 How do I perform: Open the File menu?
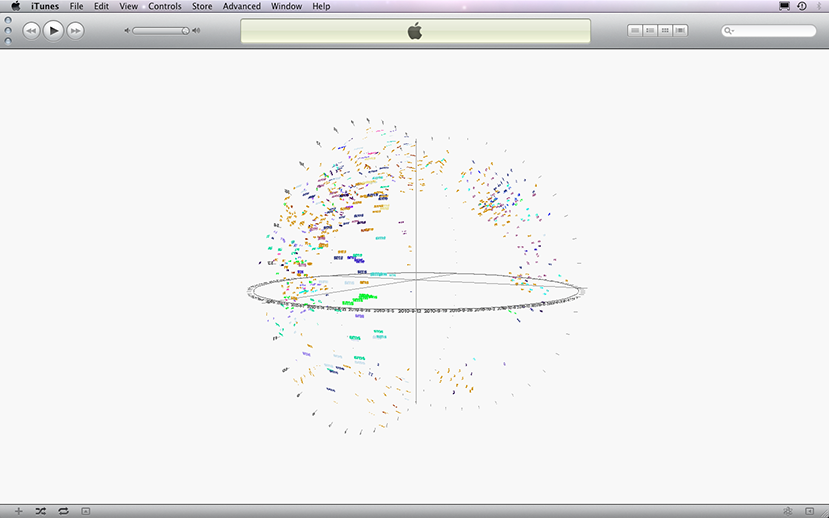(x=76, y=6)
